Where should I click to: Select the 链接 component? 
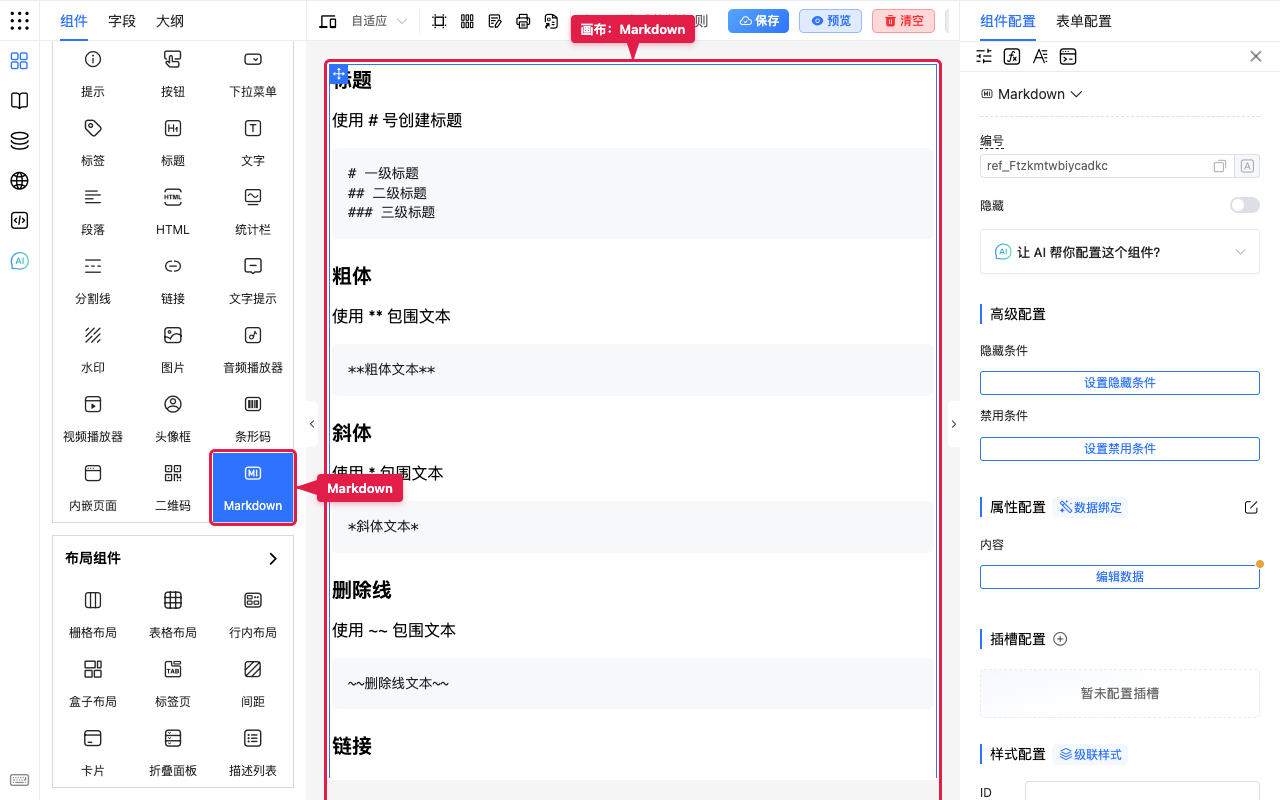(173, 280)
